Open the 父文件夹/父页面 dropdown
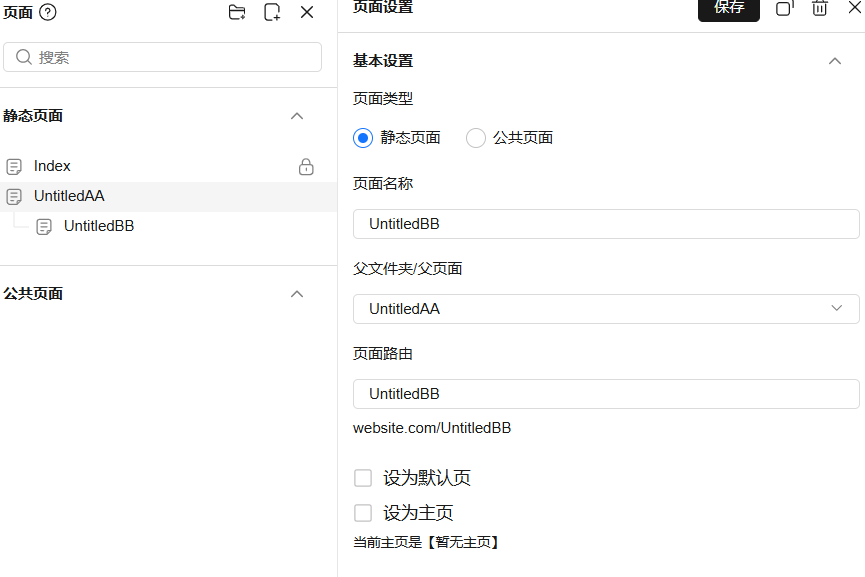 click(606, 309)
